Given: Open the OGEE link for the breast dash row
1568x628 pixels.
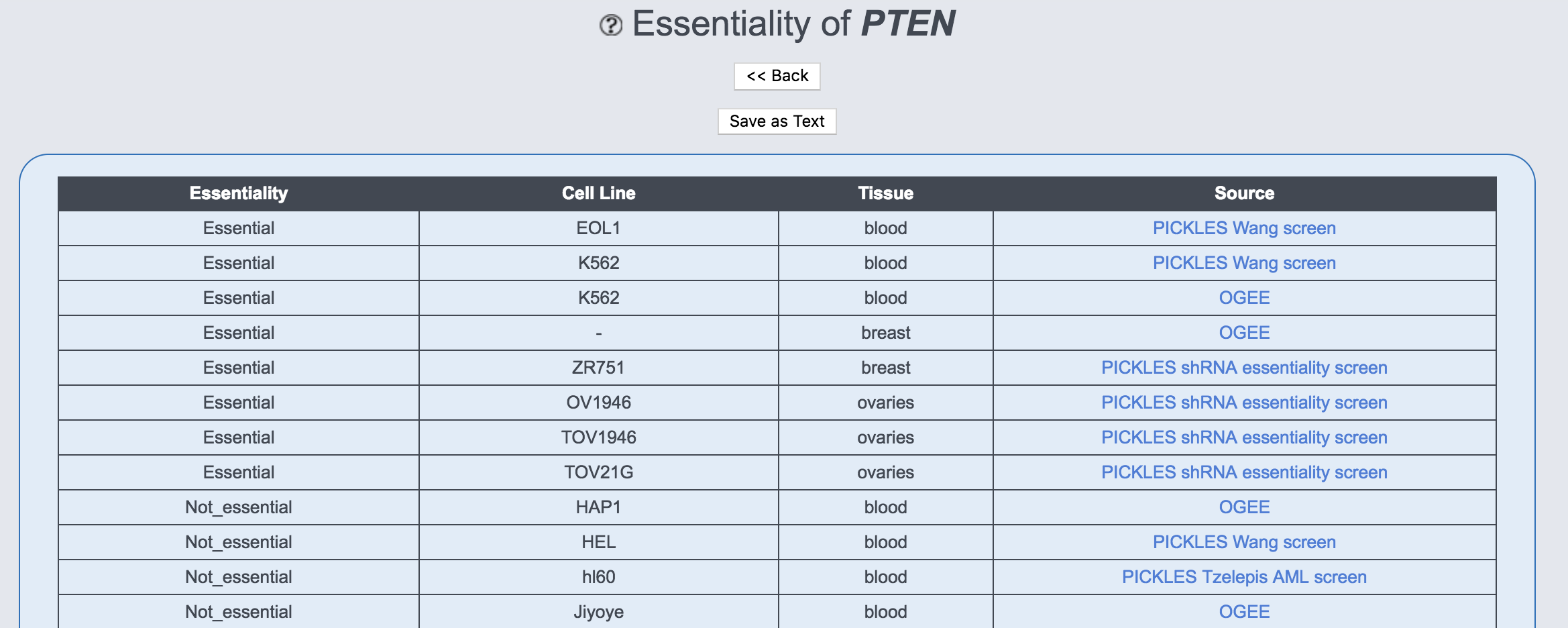Looking at the screenshot, I should [1244, 333].
